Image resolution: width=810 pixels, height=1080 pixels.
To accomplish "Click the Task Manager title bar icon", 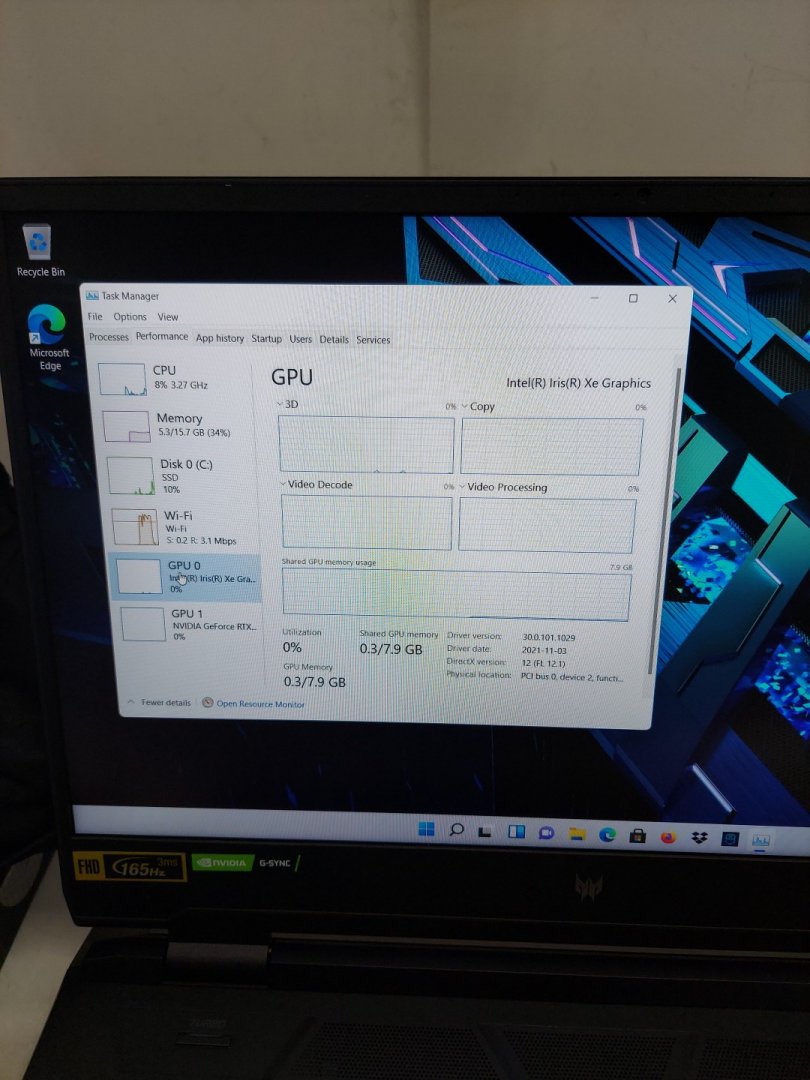I will click(x=92, y=295).
